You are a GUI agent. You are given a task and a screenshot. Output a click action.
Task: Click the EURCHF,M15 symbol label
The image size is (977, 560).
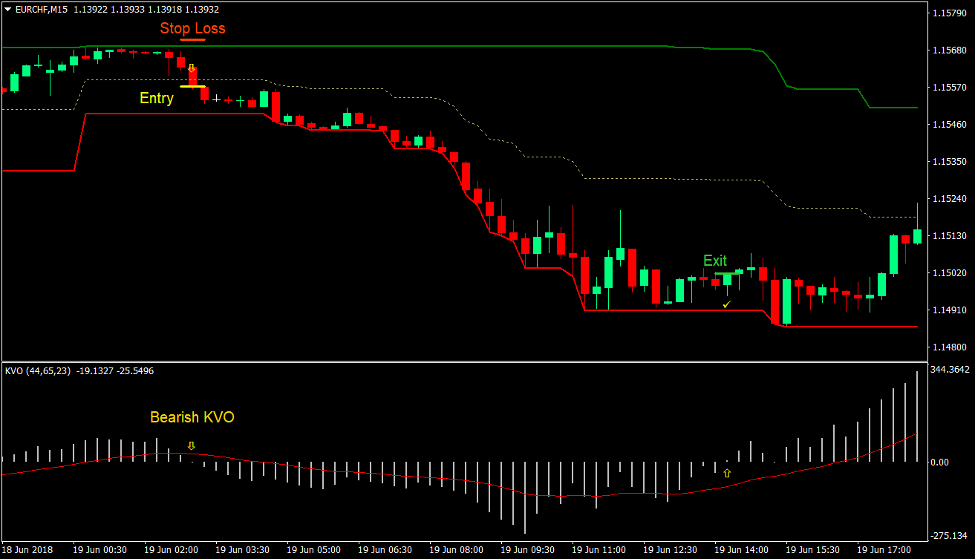pos(41,9)
